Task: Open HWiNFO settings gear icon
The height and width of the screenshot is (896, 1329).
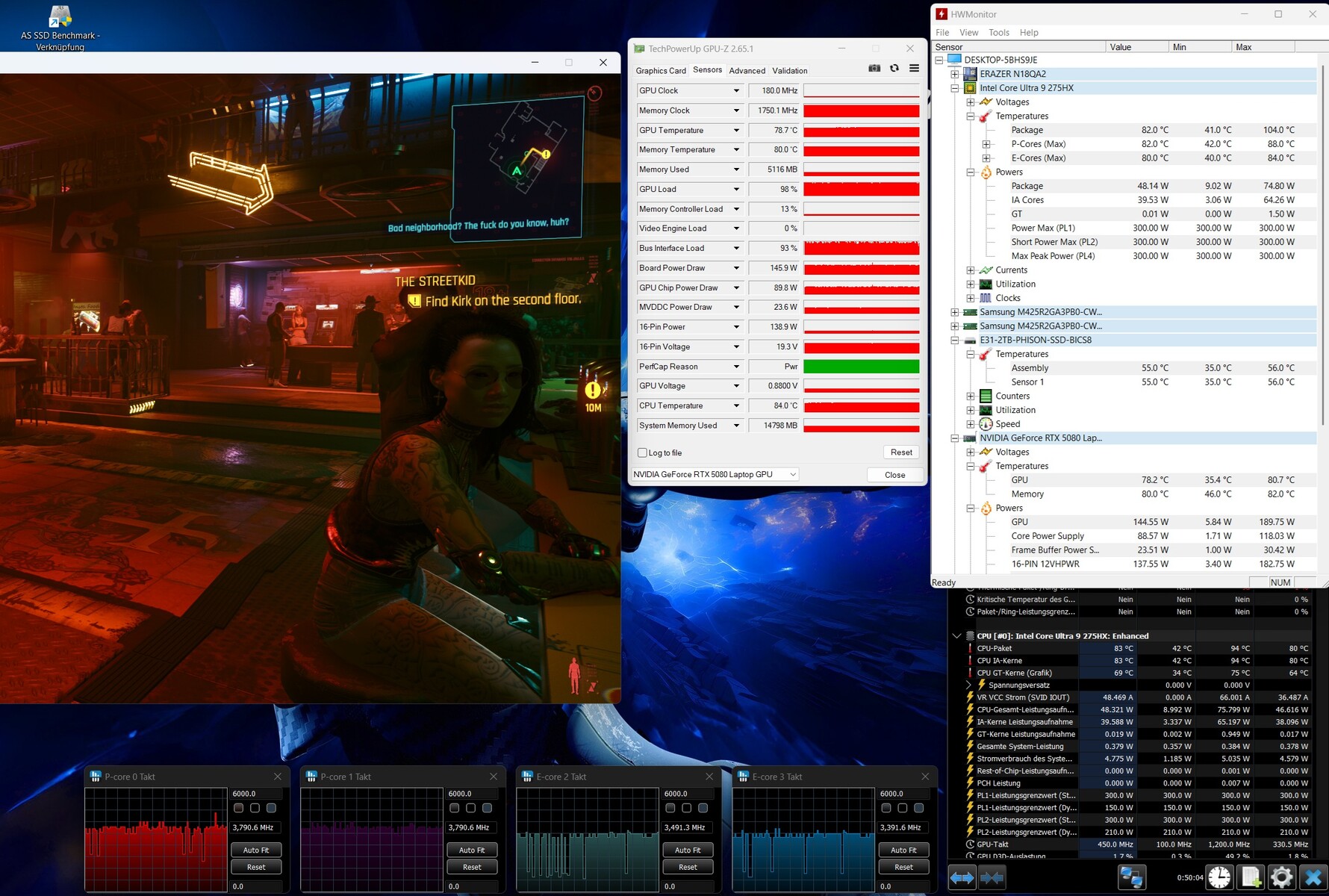Action: [1281, 877]
